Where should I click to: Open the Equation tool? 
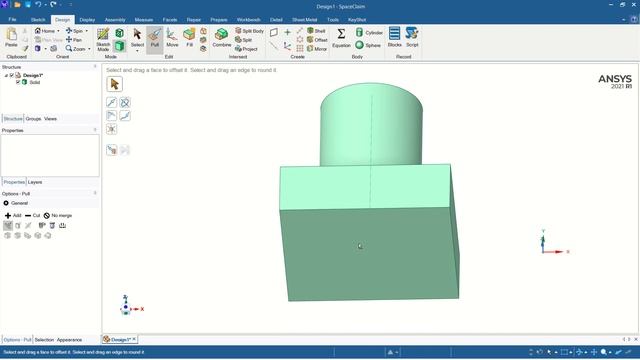pyautogui.click(x=341, y=38)
